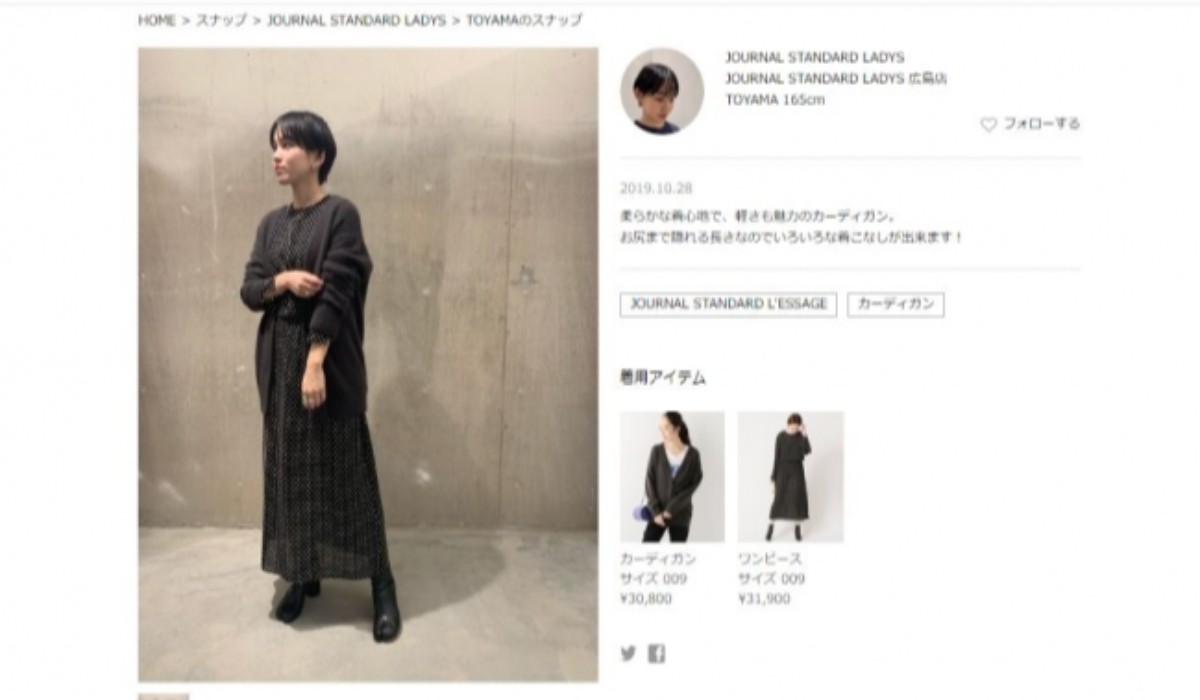Viewport: 1200px width, 700px height.
Task: Click the heart icon next to フォローする
Action: [x=988, y=124]
